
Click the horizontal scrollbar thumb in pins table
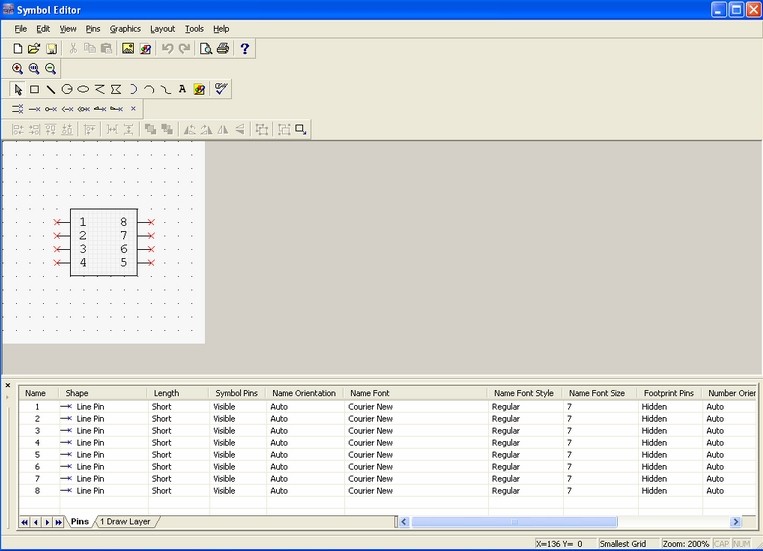(514, 522)
